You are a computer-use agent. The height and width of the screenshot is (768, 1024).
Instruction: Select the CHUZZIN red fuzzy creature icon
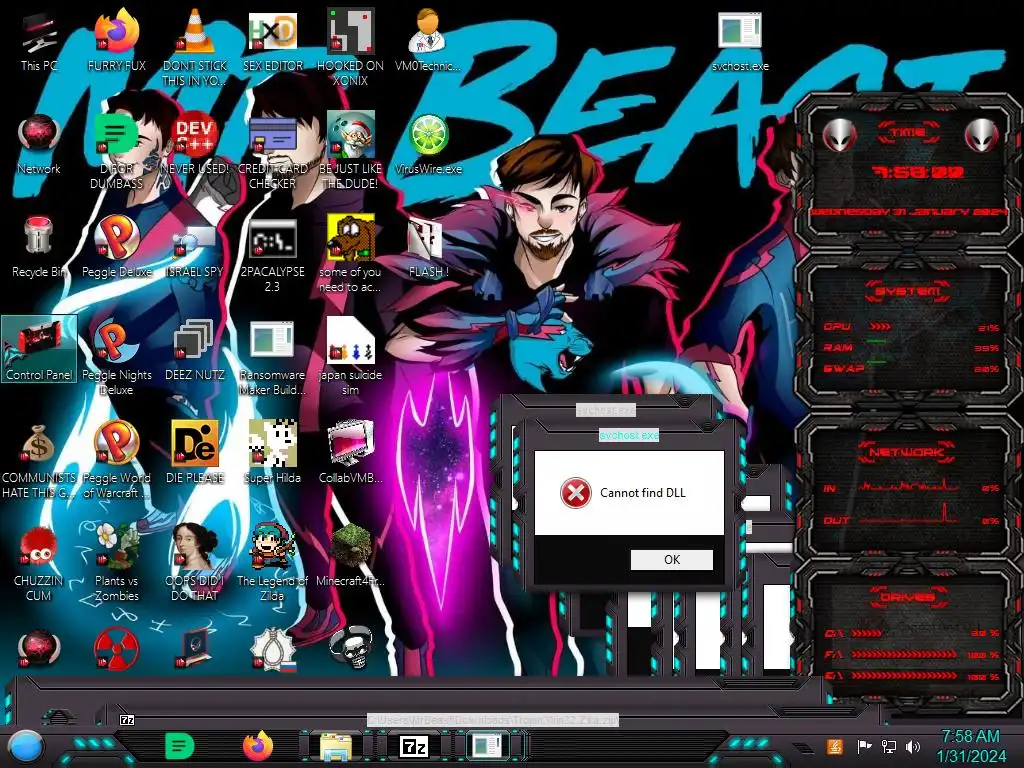point(39,563)
